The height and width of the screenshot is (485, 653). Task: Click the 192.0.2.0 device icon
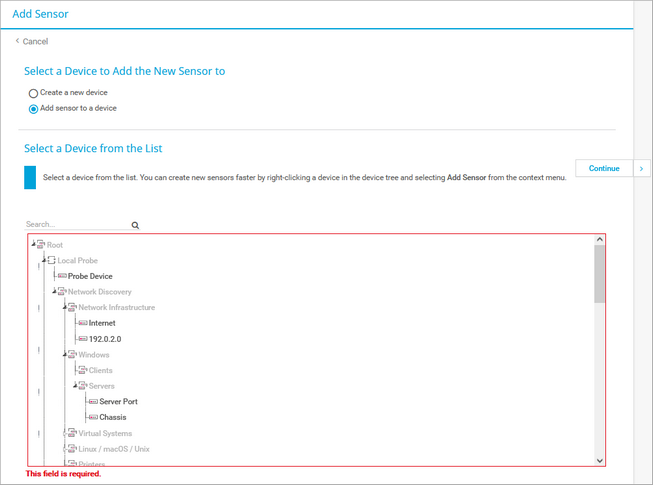pyautogui.click(x=82, y=339)
